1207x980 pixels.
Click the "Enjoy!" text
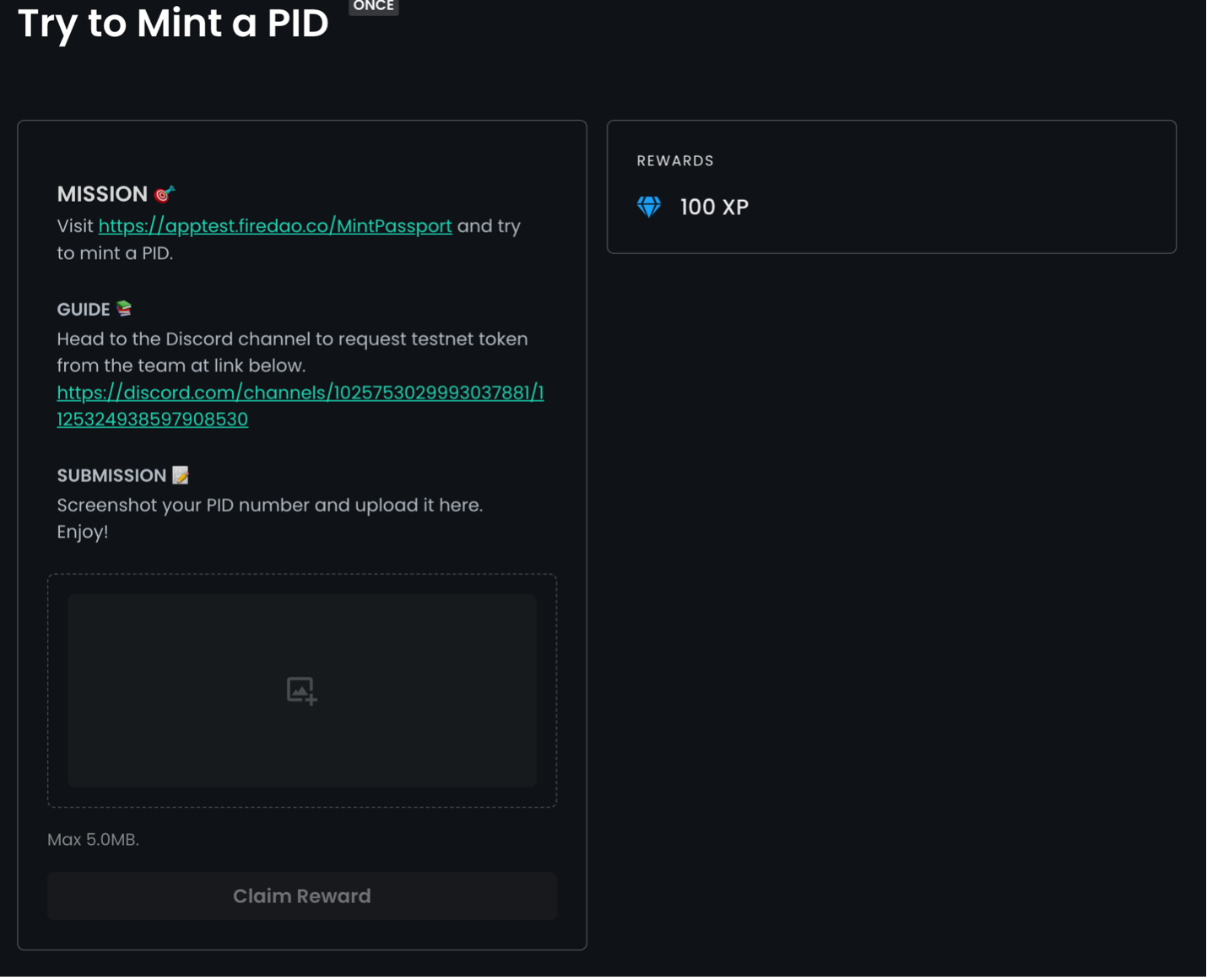[x=83, y=533]
